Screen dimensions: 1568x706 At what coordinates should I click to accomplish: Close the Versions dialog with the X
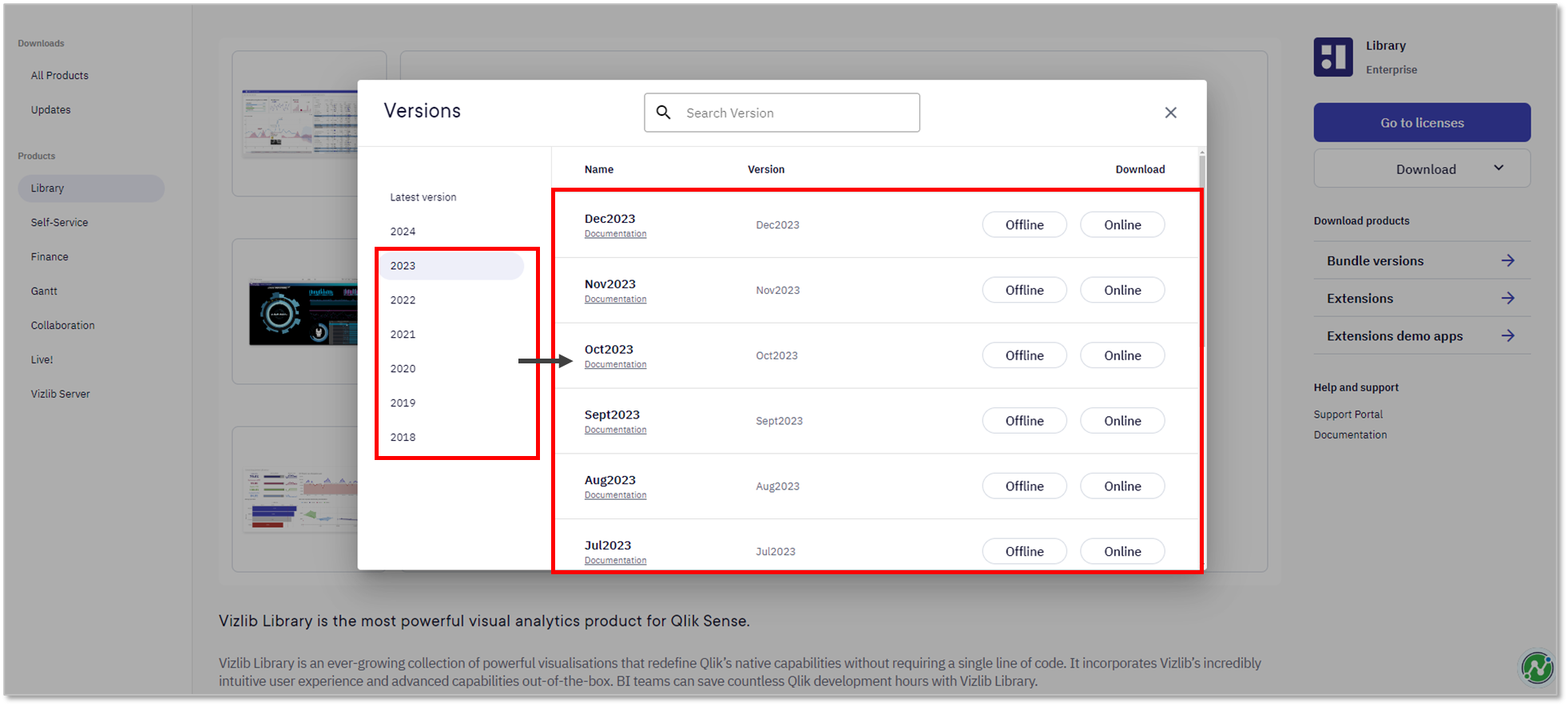pos(1170,113)
